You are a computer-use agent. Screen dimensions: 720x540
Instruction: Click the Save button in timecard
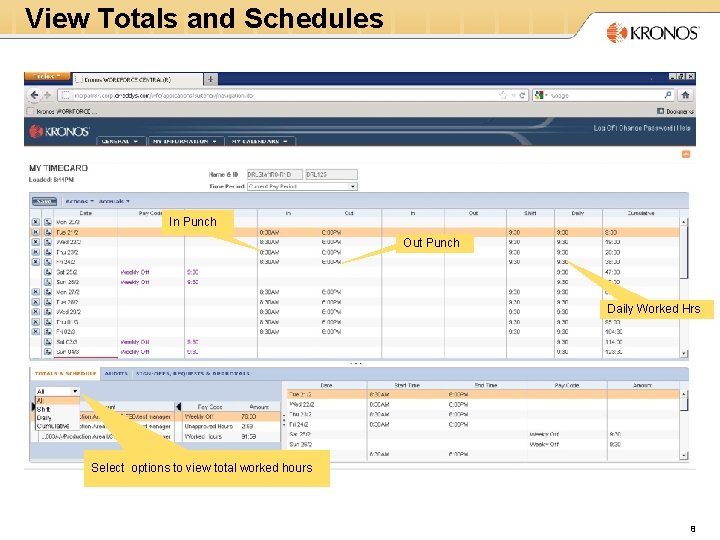44,201
